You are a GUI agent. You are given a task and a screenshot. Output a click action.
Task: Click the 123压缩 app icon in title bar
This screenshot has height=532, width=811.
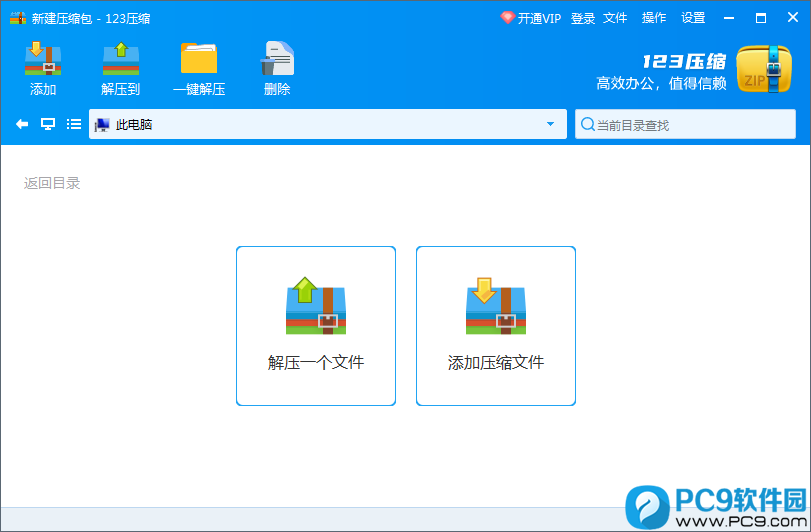(x=18, y=18)
